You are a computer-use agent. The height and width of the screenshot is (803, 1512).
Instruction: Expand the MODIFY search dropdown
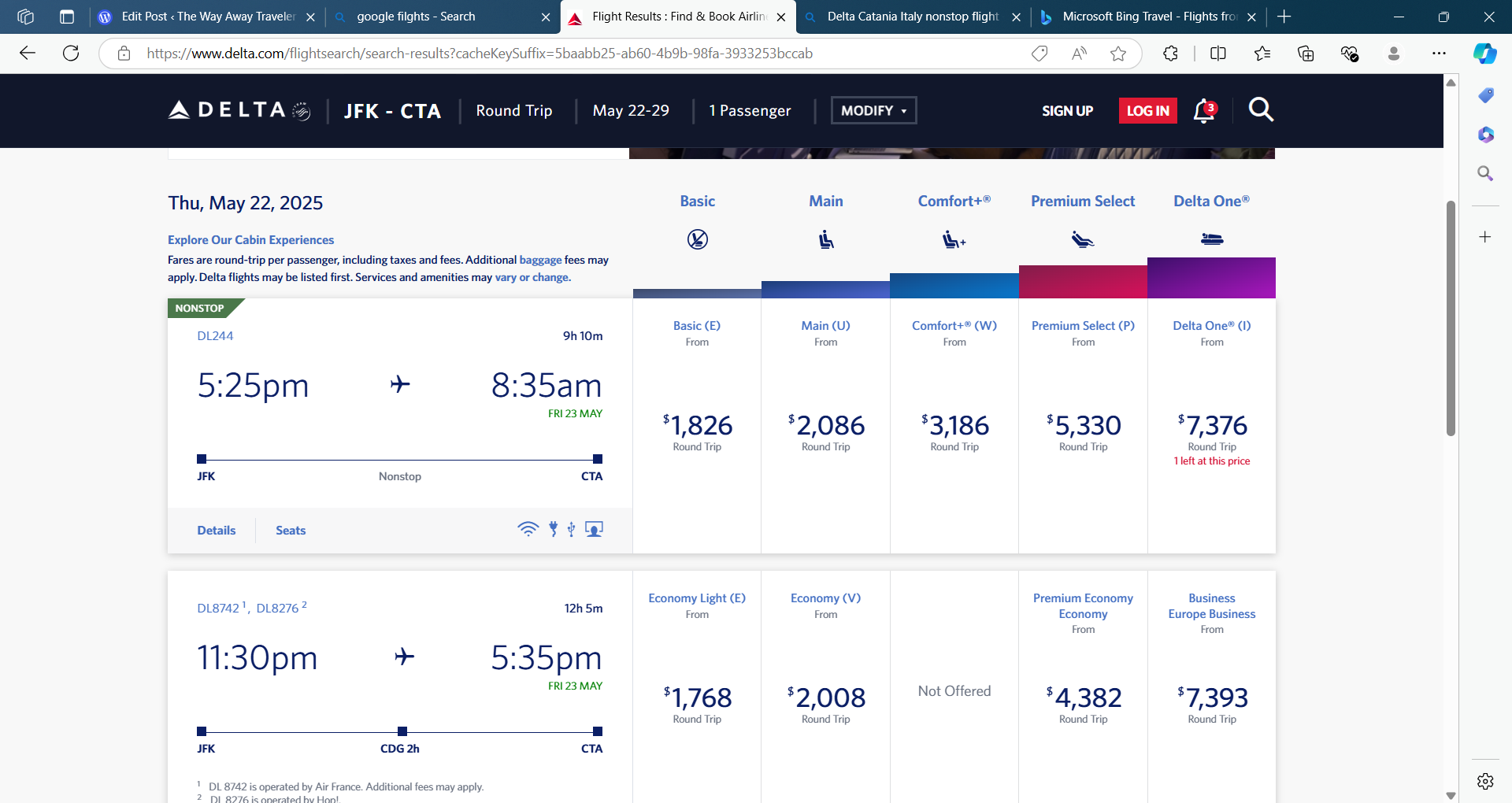point(873,110)
